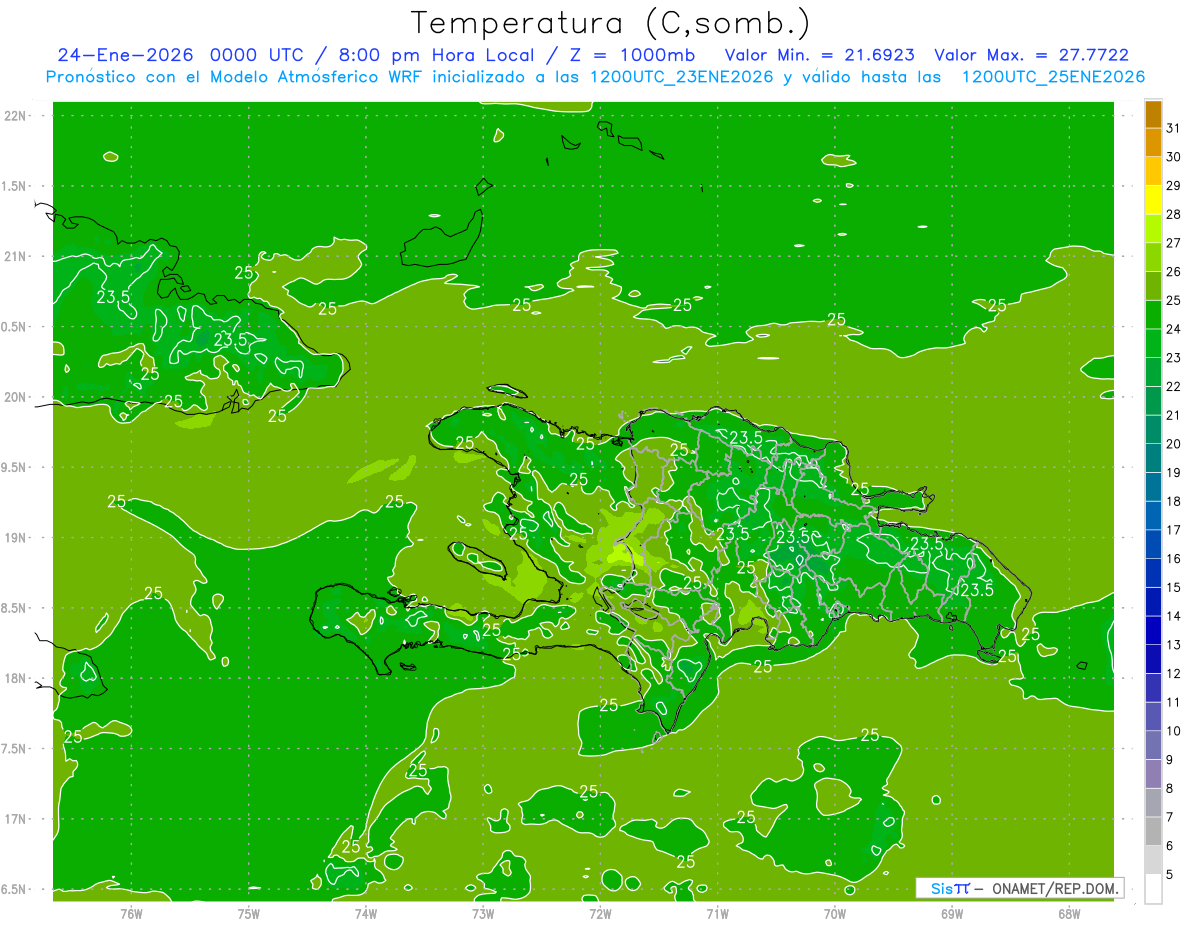Click the "68W" longitude axis label
Viewport: 1200px width, 927px height.
(x=1069, y=913)
